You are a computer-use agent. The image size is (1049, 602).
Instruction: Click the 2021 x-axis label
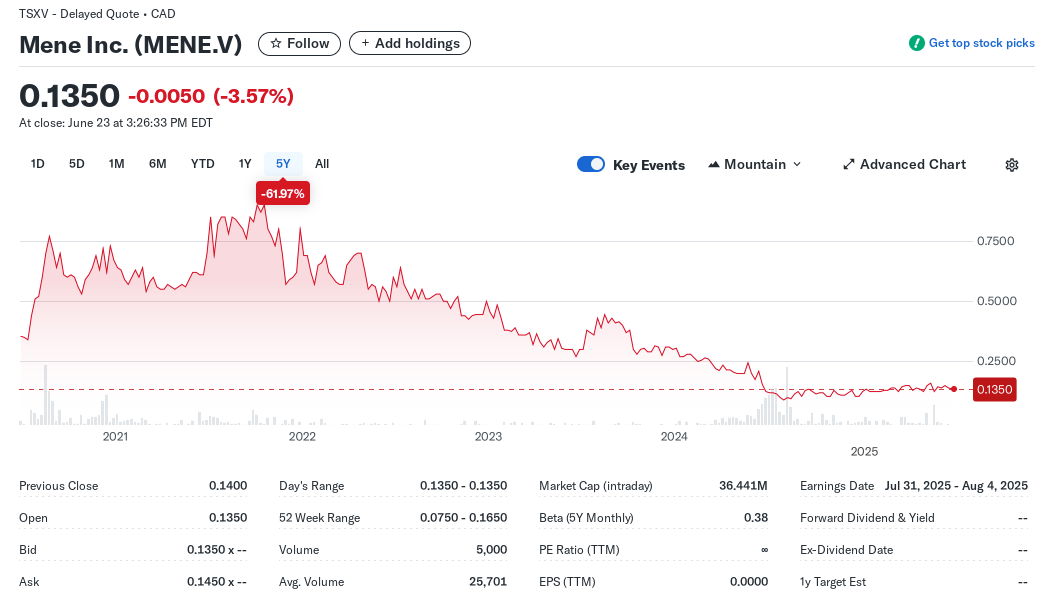click(115, 437)
